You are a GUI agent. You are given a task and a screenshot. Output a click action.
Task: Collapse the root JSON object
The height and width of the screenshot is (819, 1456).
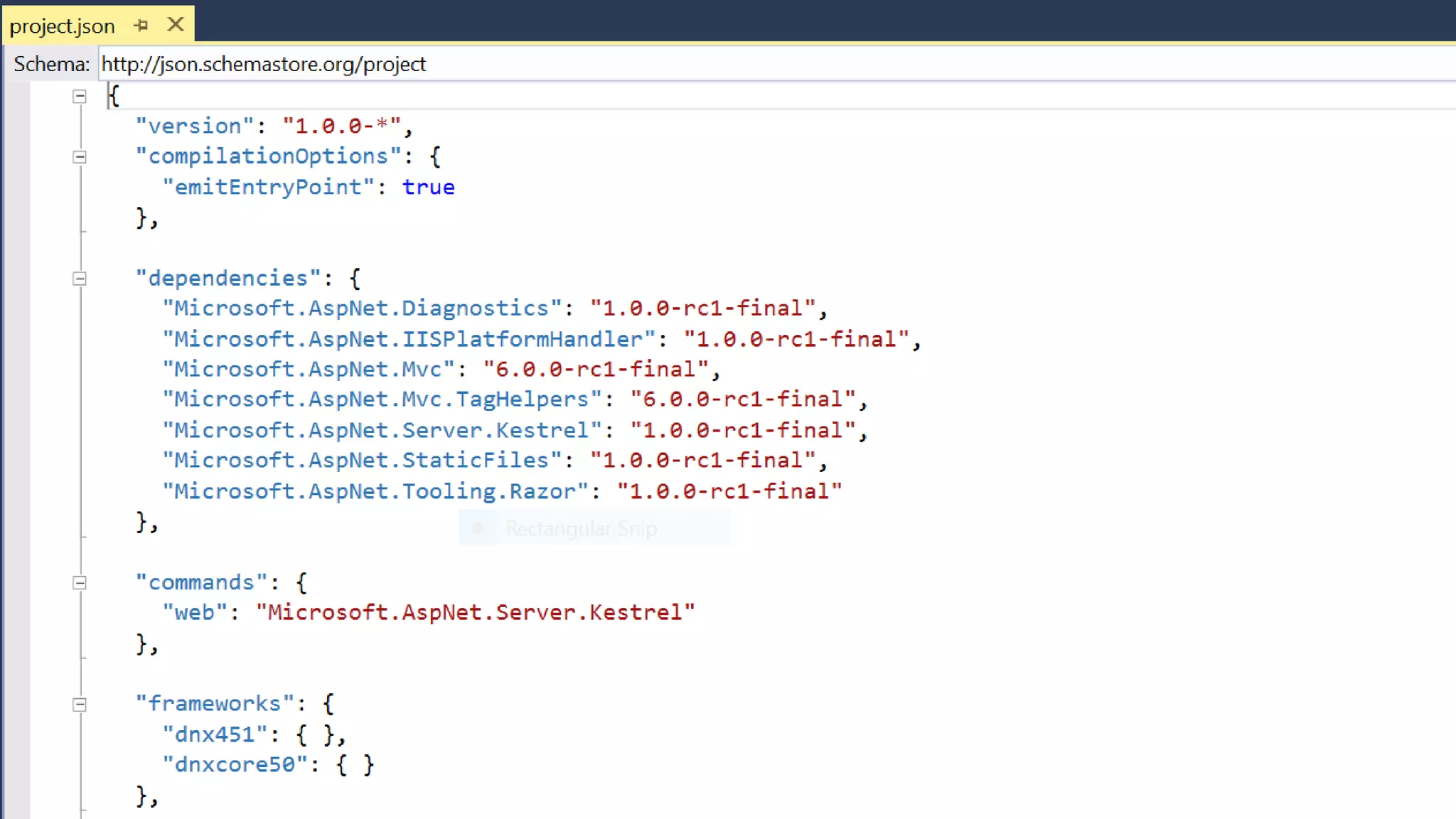pos(80,96)
